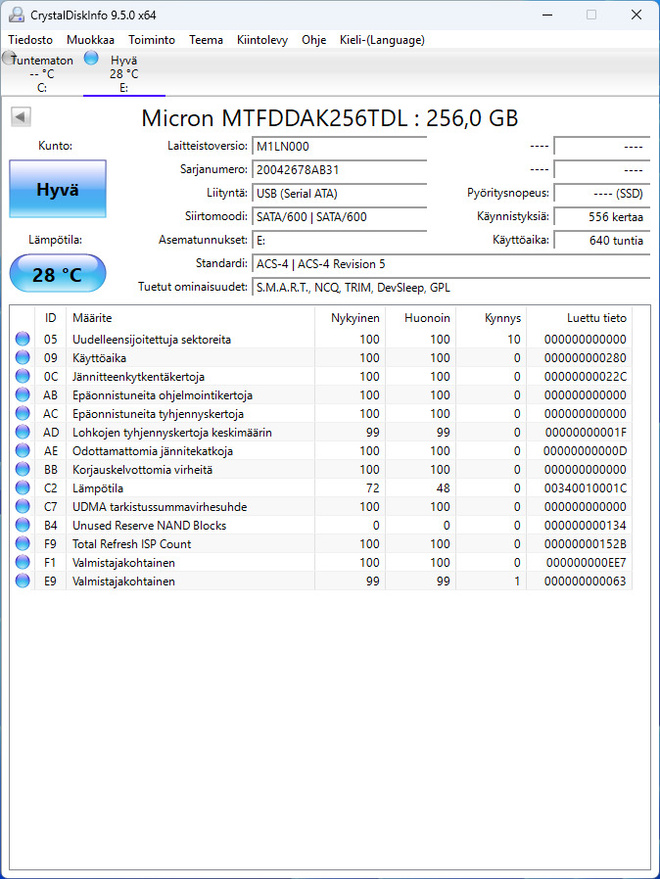Select row Epäonnistuneita ohjelmointikertoja
Viewport: 660px width, 879px height.
[321, 395]
